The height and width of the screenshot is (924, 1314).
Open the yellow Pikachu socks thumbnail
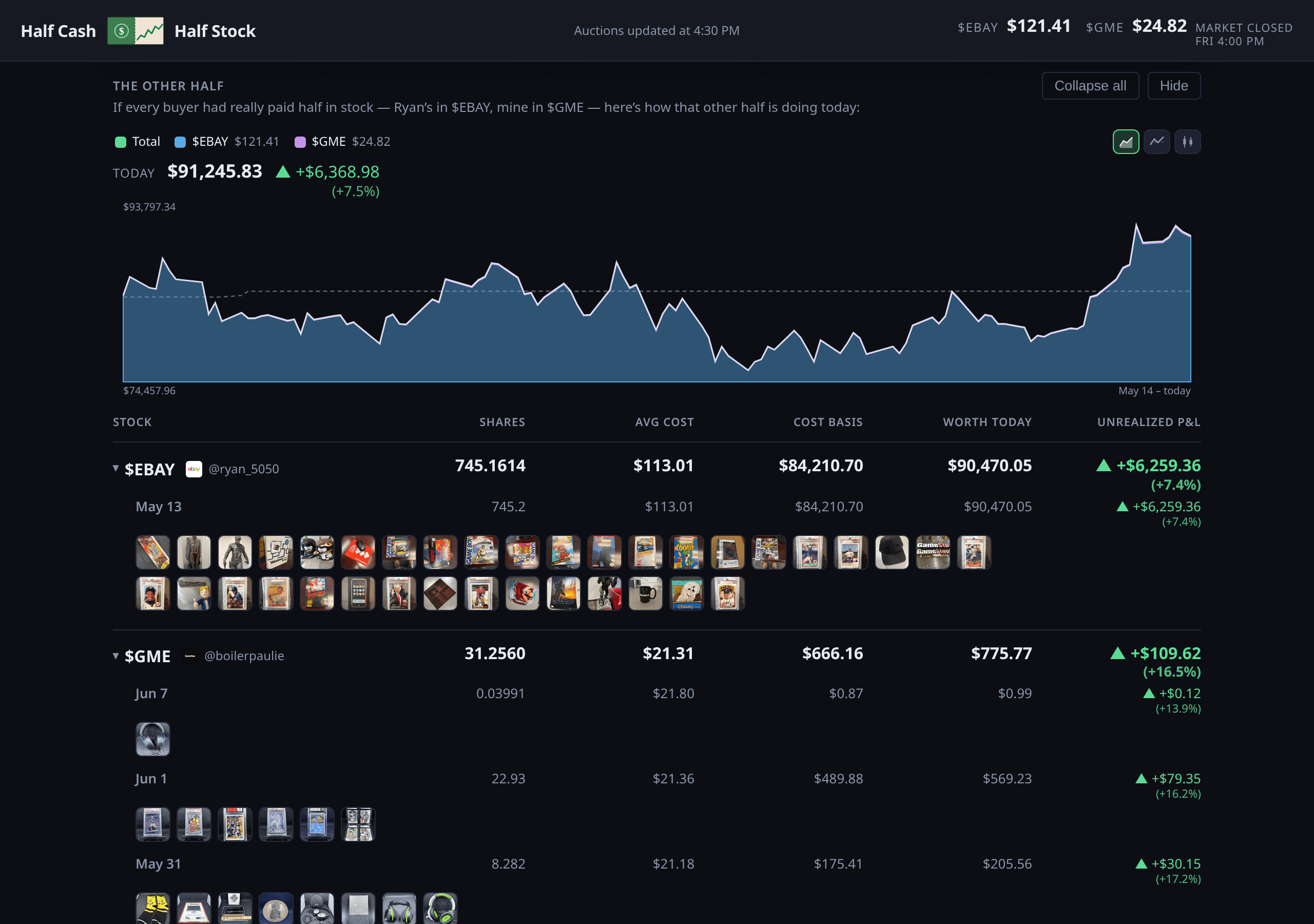tap(152, 909)
